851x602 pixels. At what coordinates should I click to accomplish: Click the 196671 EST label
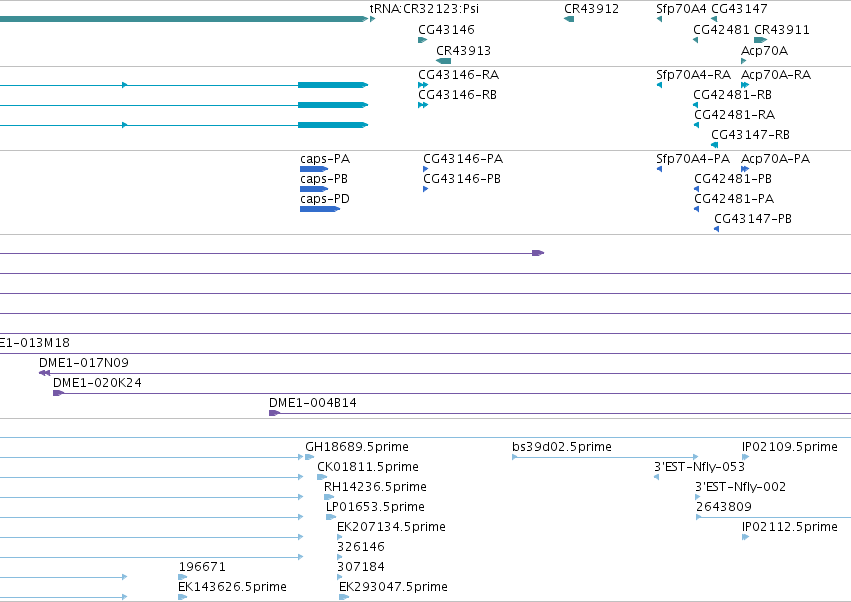click(x=202, y=567)
